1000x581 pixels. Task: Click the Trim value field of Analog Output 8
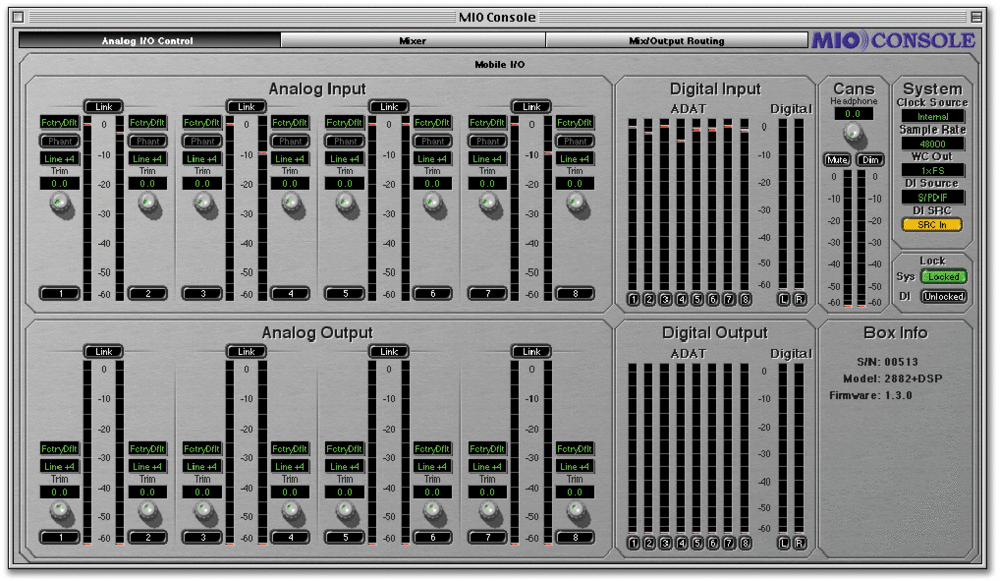tap(575, 492)
